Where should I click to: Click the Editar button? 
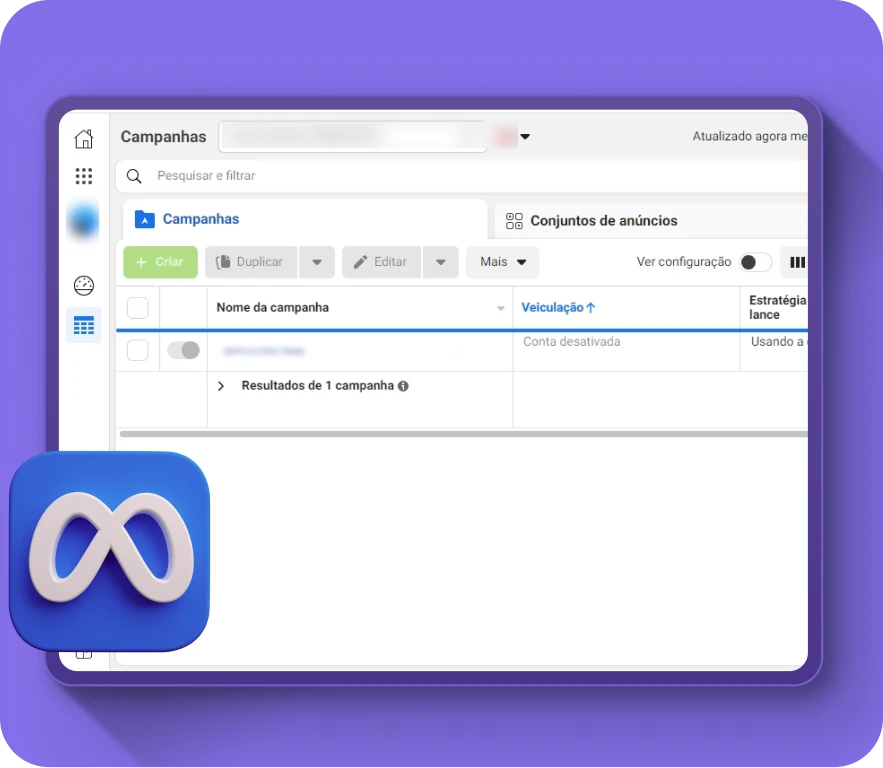click(381, 262)
